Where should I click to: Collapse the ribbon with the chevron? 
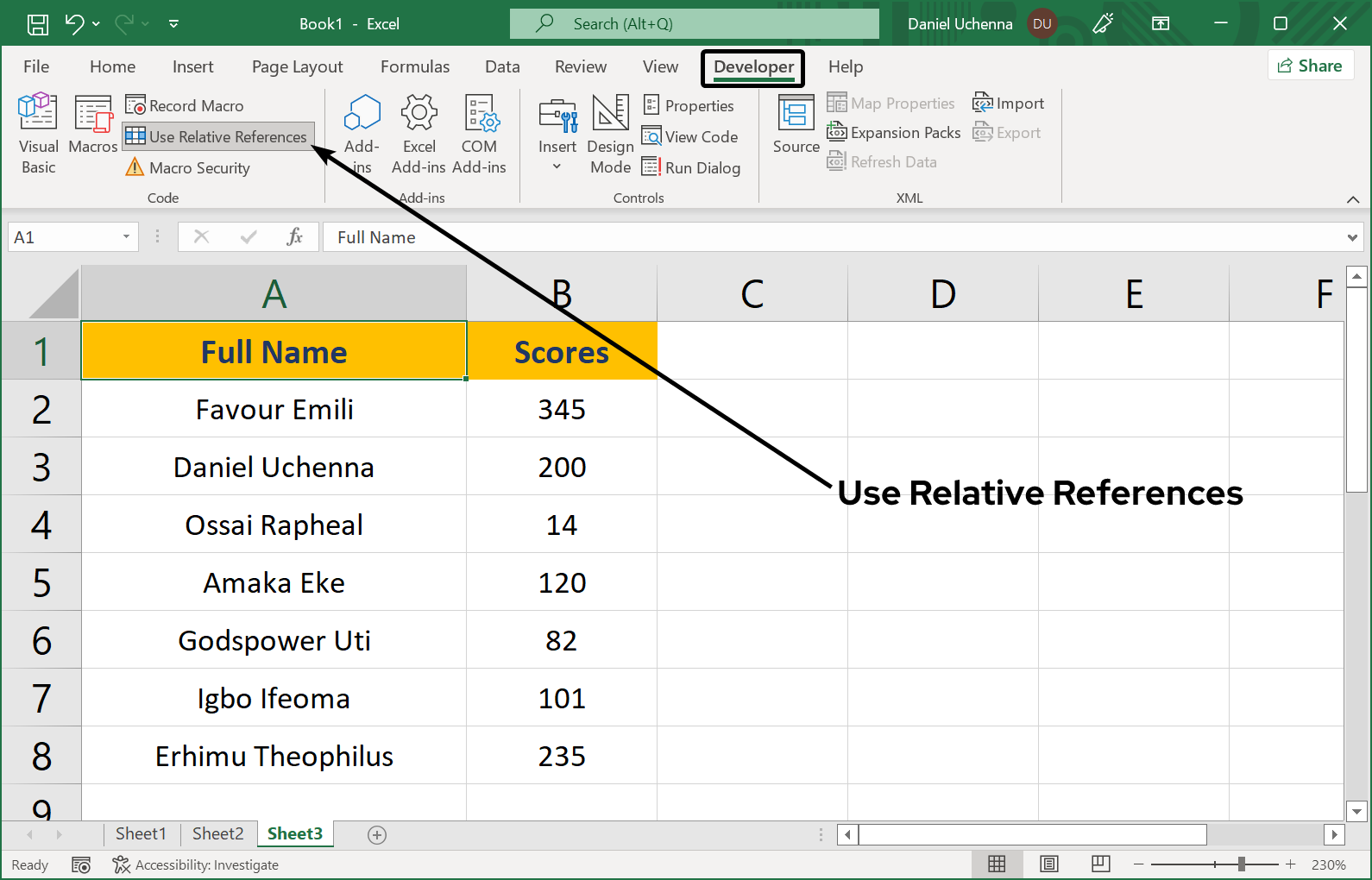click(1352, 199)
